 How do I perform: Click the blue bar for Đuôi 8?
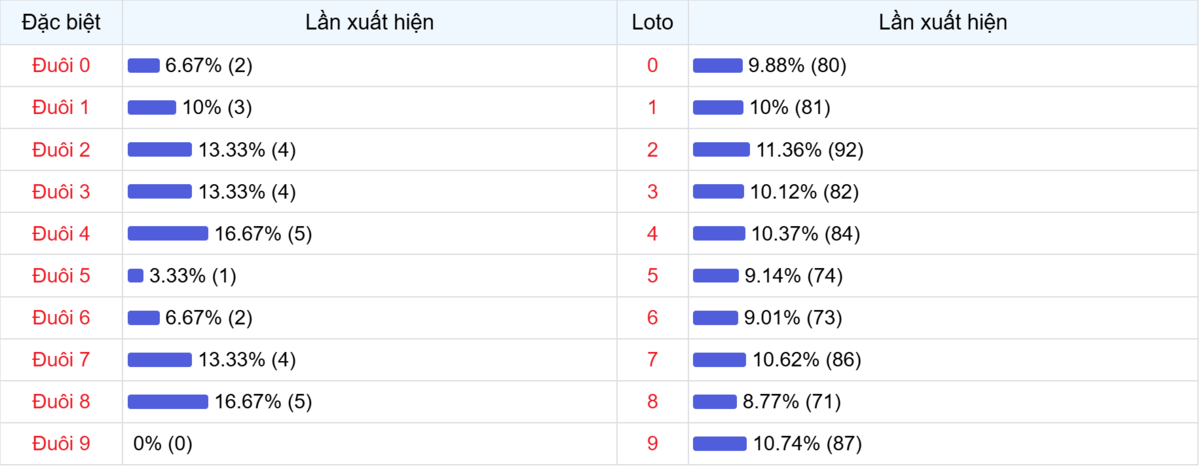pos(168,402)
